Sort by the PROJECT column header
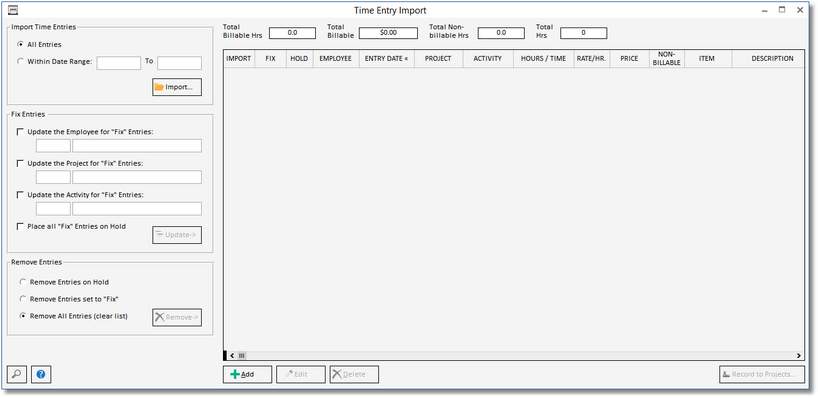The height and width of the screenshot is (398, 818). [x=438, y=58]
